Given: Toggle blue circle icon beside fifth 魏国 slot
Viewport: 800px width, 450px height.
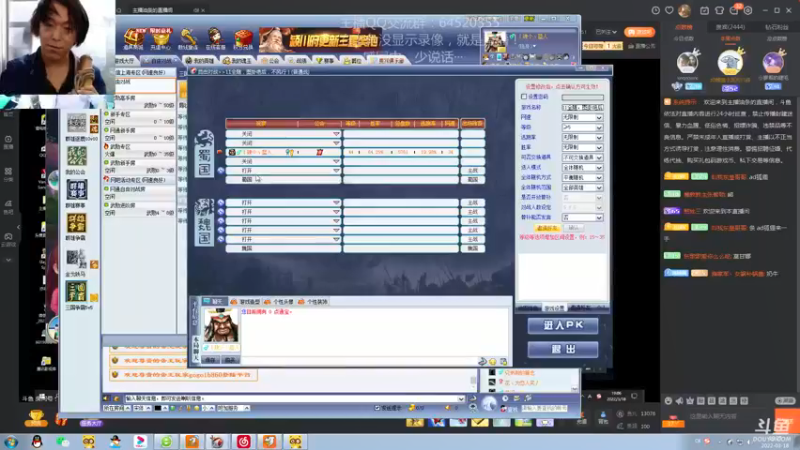Looking at the screenshot, I should tap(221, 239).
